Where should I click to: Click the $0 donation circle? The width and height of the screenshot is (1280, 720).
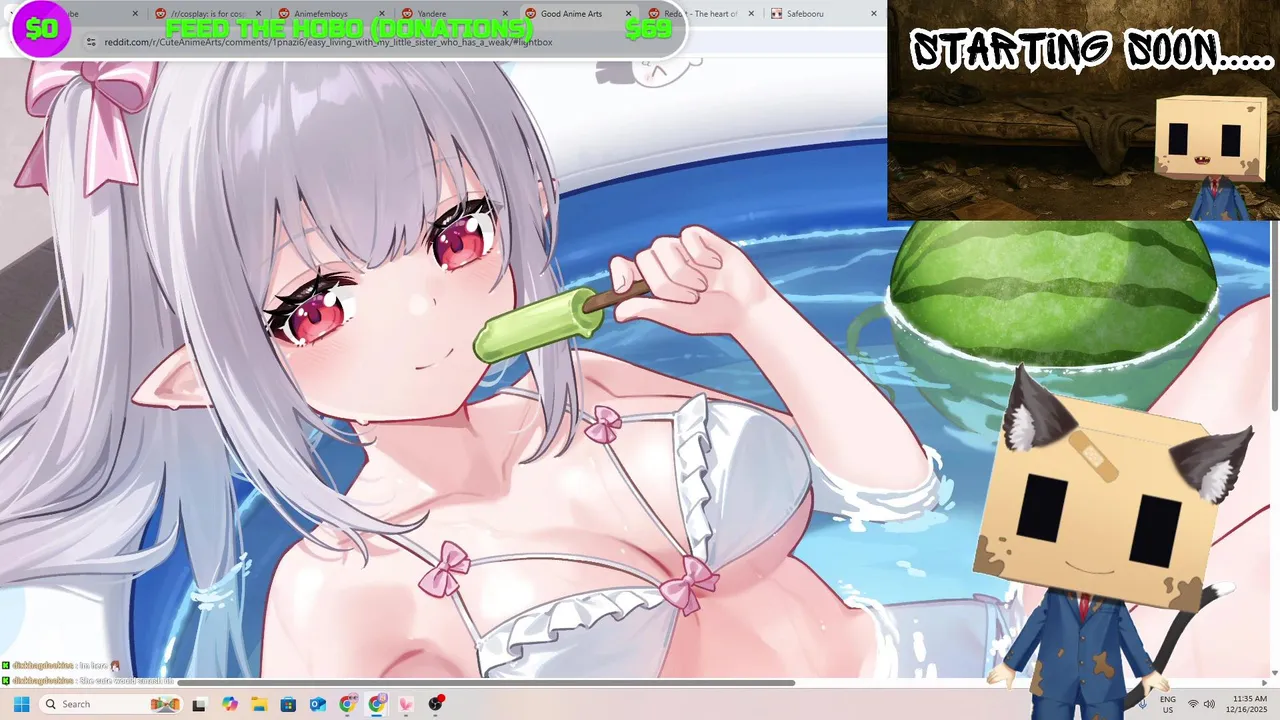pos(41,29)
